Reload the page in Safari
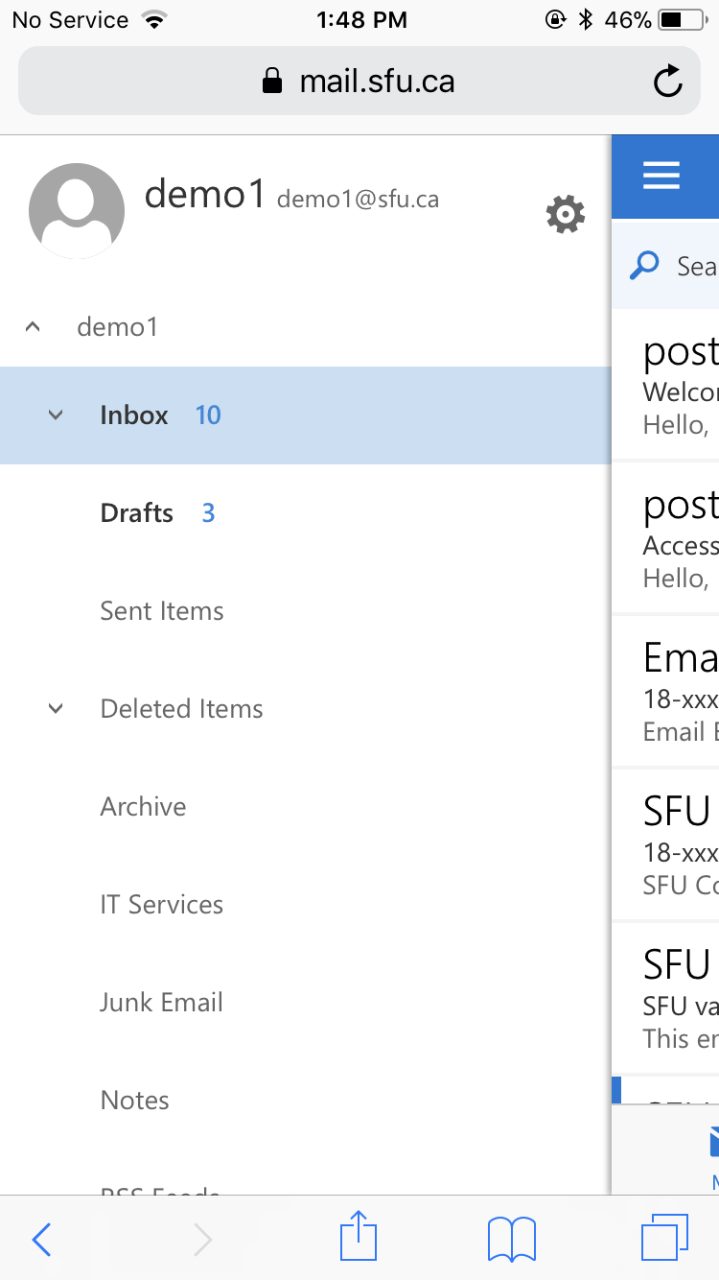The image size is (719, 1280). pos(668,81)
